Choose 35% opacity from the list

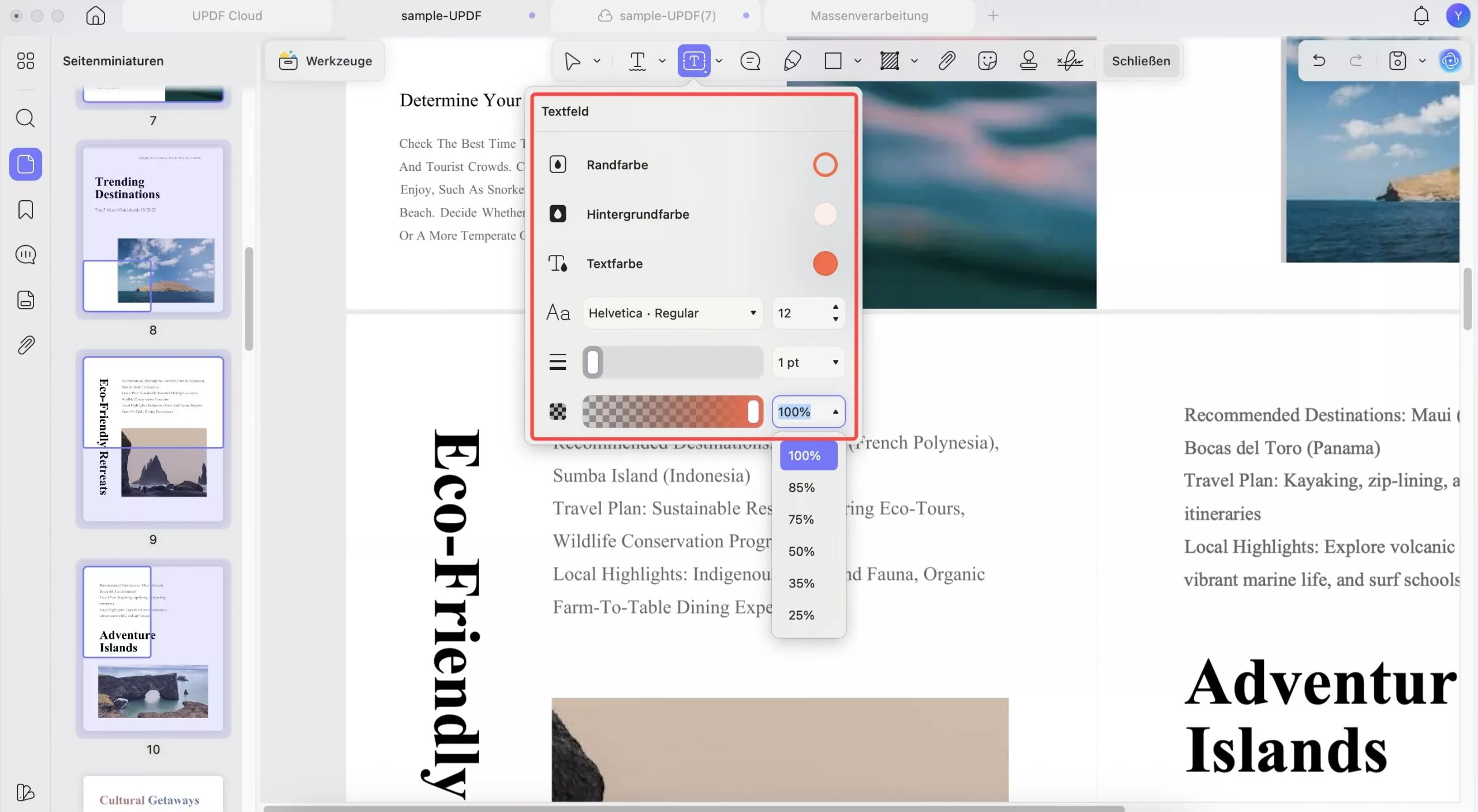808,583
